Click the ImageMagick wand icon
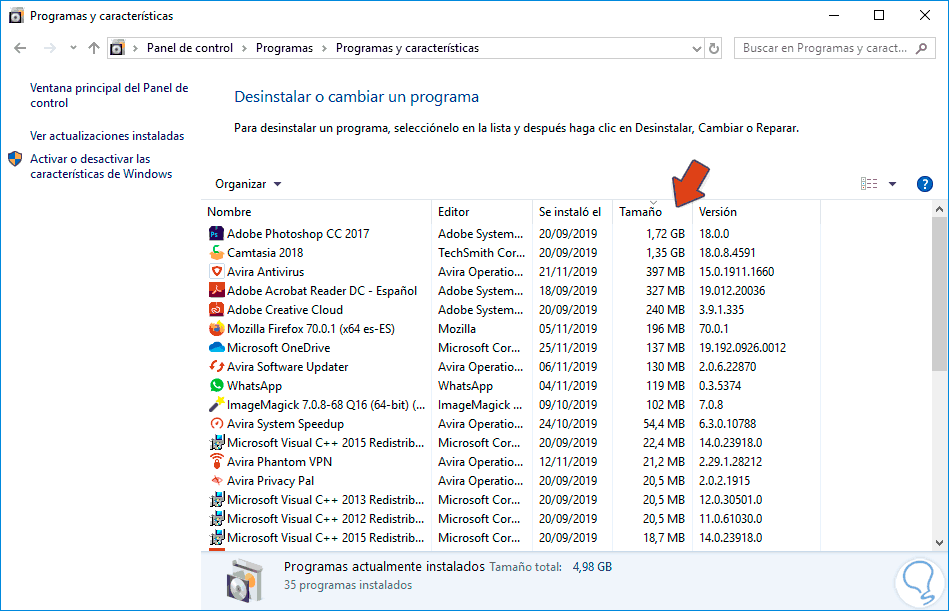The image size is (949, 611). pos(216,404)
